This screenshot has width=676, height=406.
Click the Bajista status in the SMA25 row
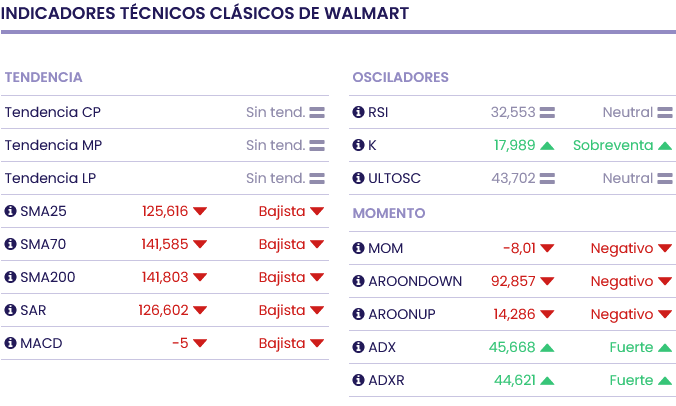click(x=281, y=211)
